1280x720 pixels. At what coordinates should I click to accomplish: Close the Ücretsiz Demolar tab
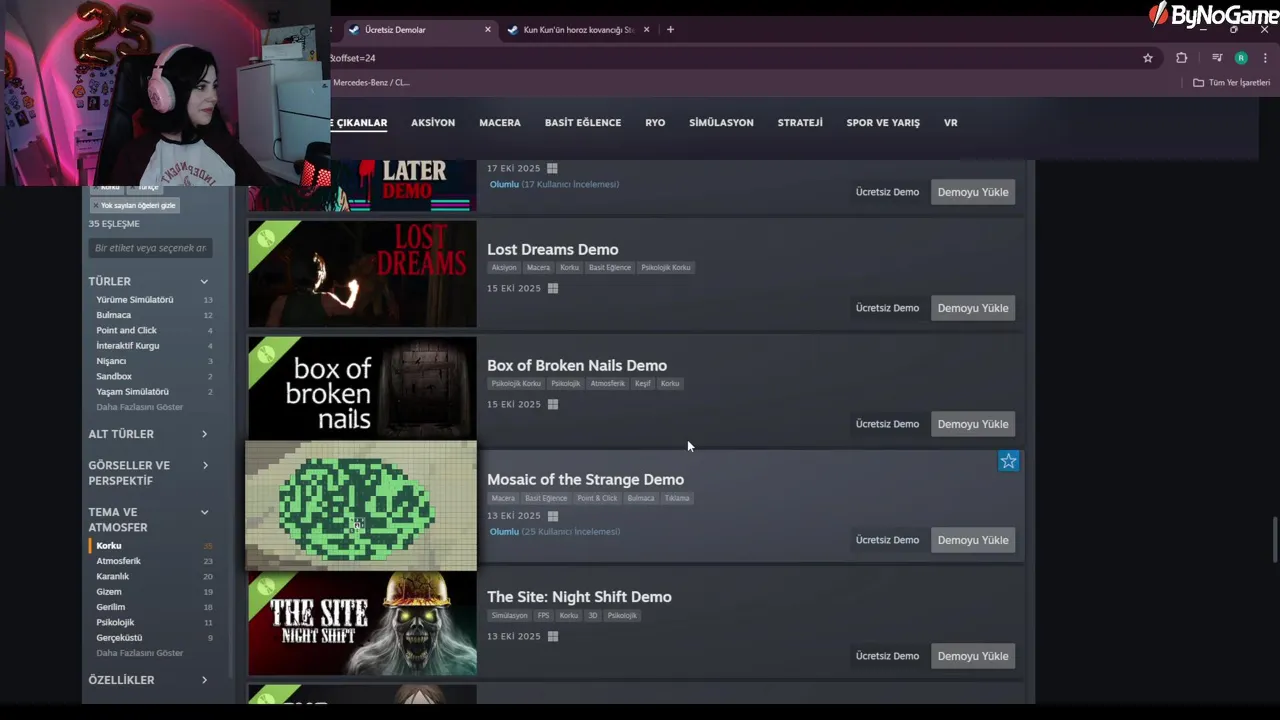point(488,30)
